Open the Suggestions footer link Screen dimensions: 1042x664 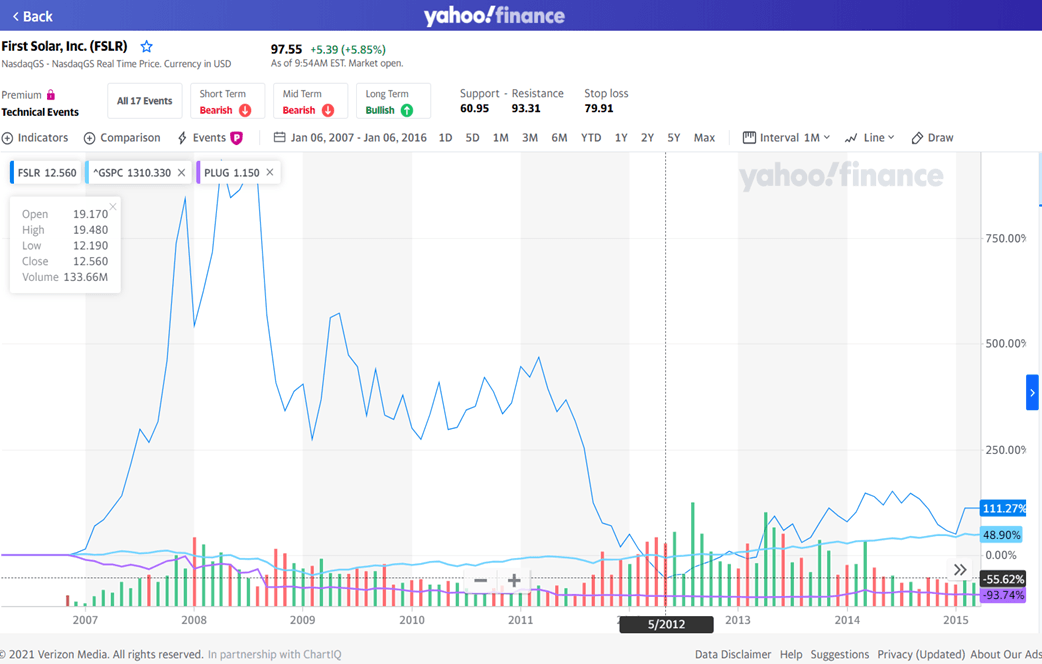pyautogui.click(x=839, y=655)
